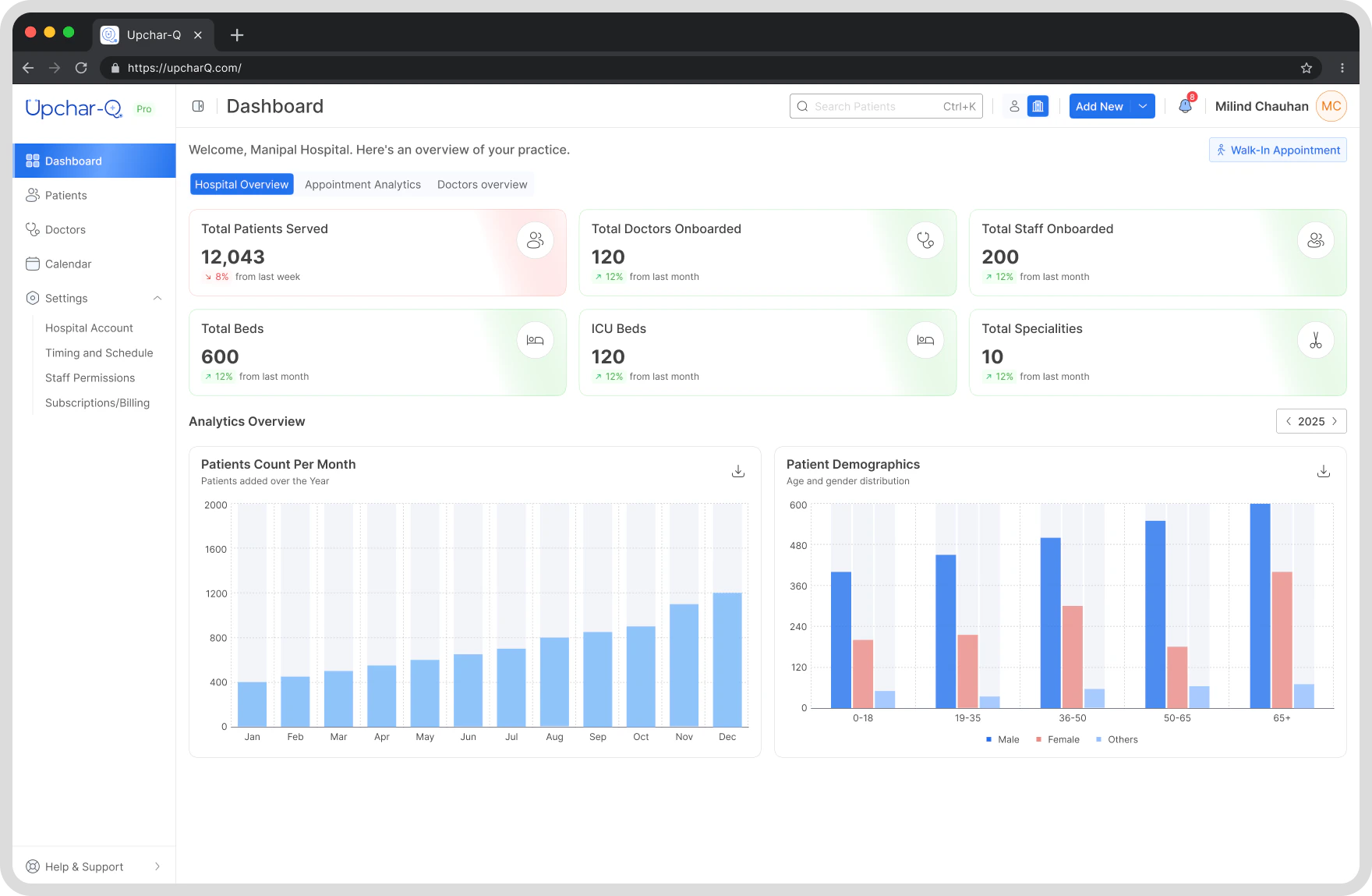Open Subscriptions/Billing settings
Screen dimensions: 1372x896
[x=97, y=402]
